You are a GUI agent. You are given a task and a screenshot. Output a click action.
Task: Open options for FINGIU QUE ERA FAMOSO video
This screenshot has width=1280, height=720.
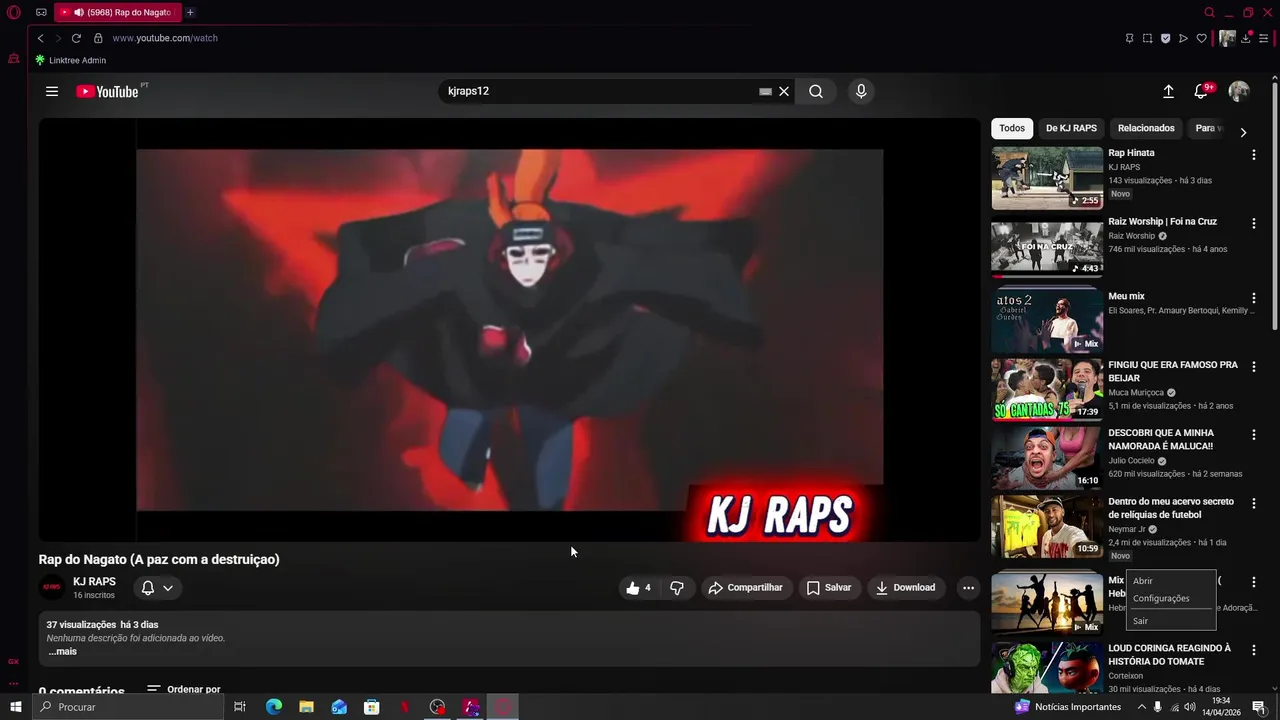[x=1253, y=367]
